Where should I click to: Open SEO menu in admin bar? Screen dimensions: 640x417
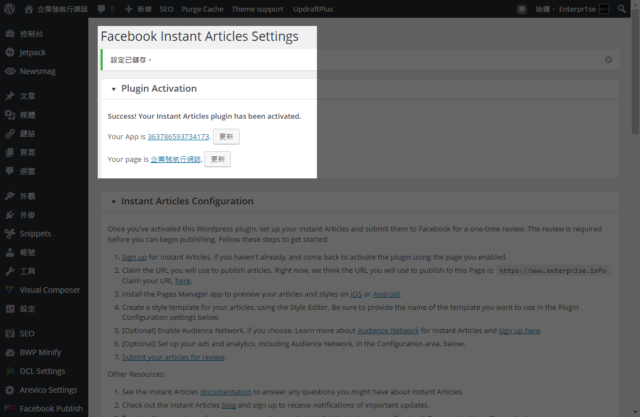(166, 9)
